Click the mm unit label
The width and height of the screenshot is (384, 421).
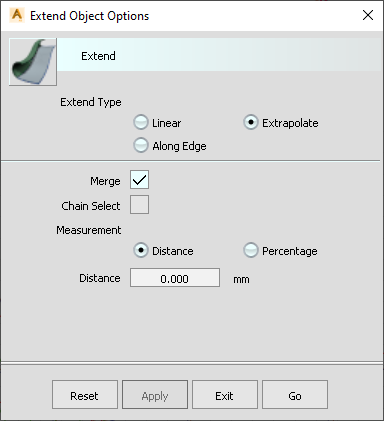pyautogui.click(x=241, y=279)
